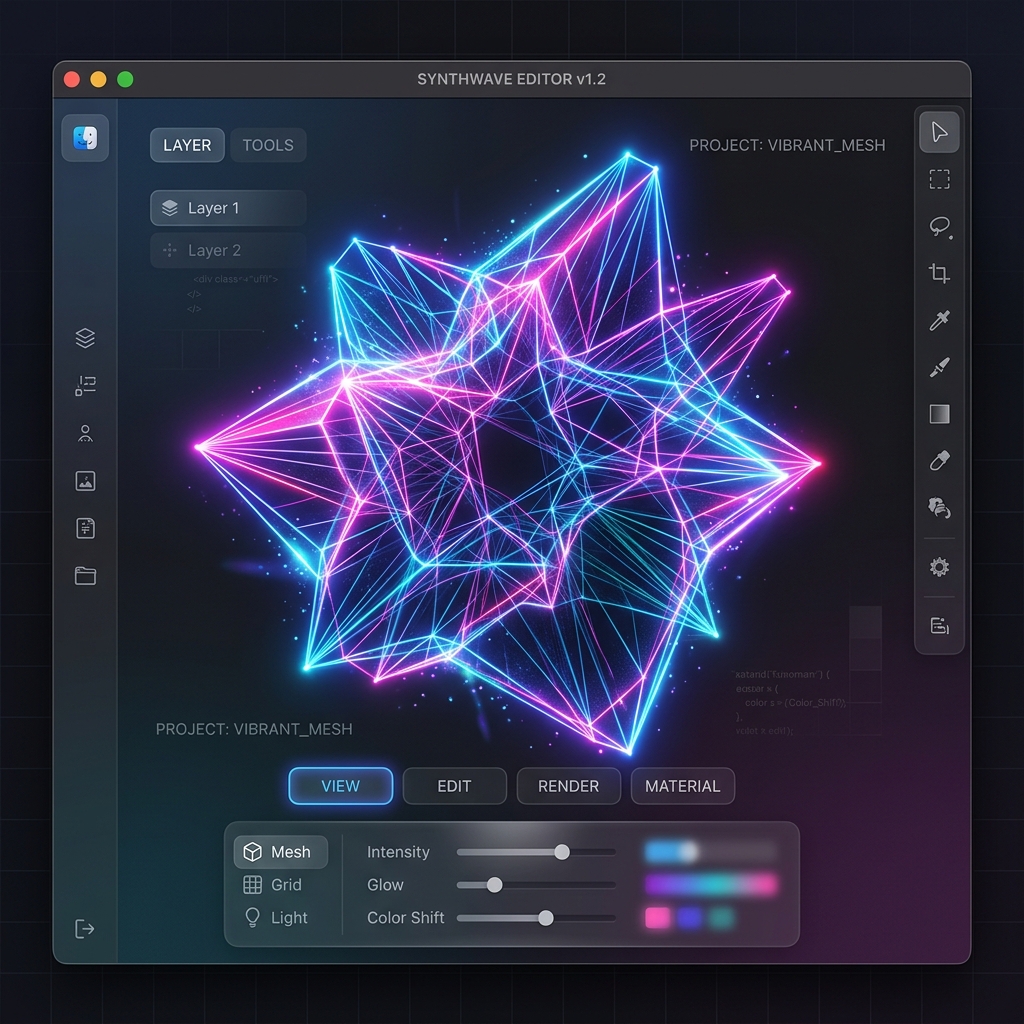
Task: Select the arrow pointer tool
Action: pos(939,132)
